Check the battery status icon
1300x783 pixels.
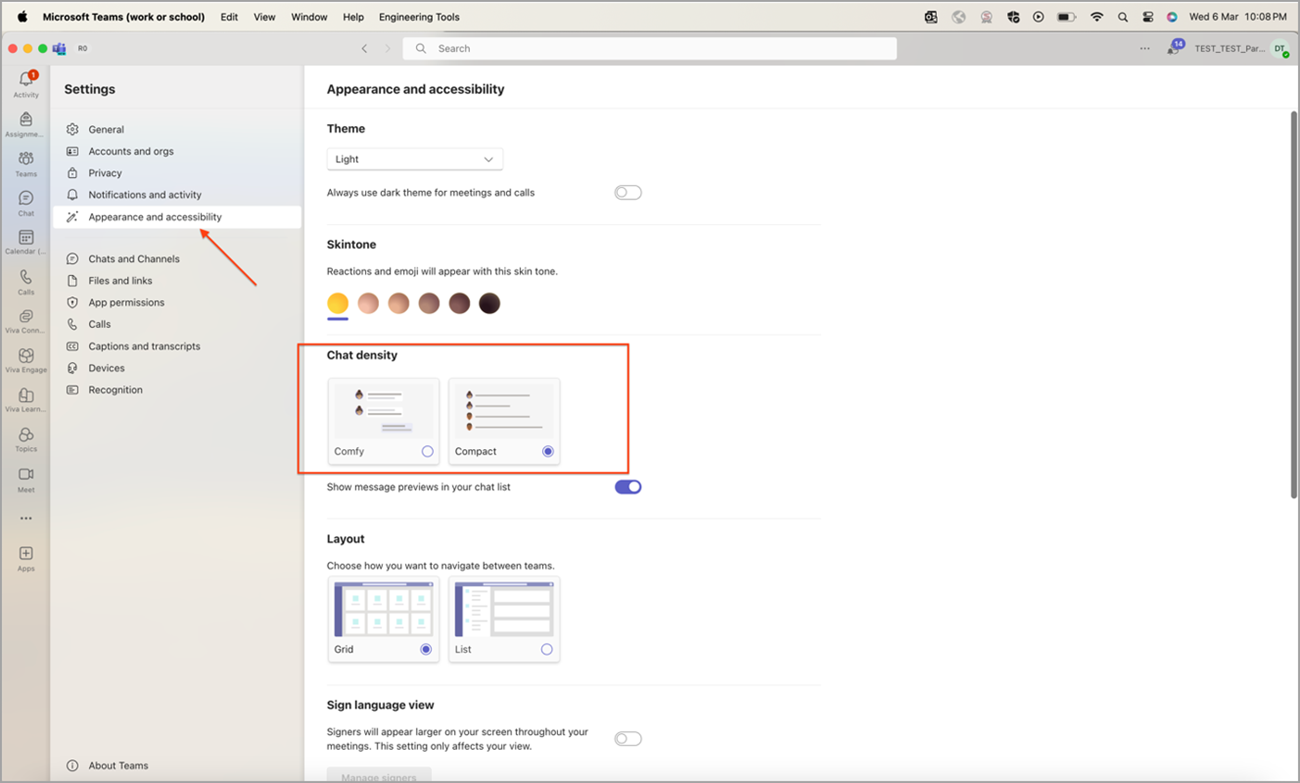[1066, 17]
